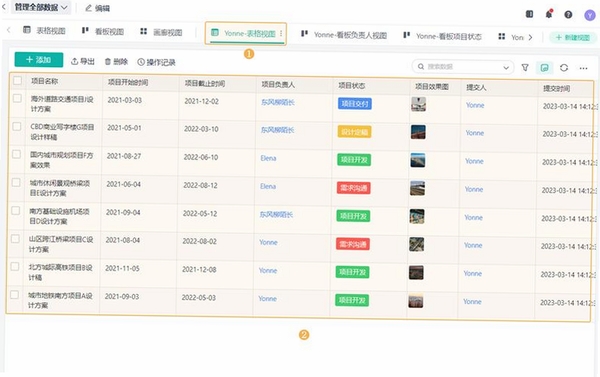
Task: Open the user avatar Y menu
Action: (590, 15)
